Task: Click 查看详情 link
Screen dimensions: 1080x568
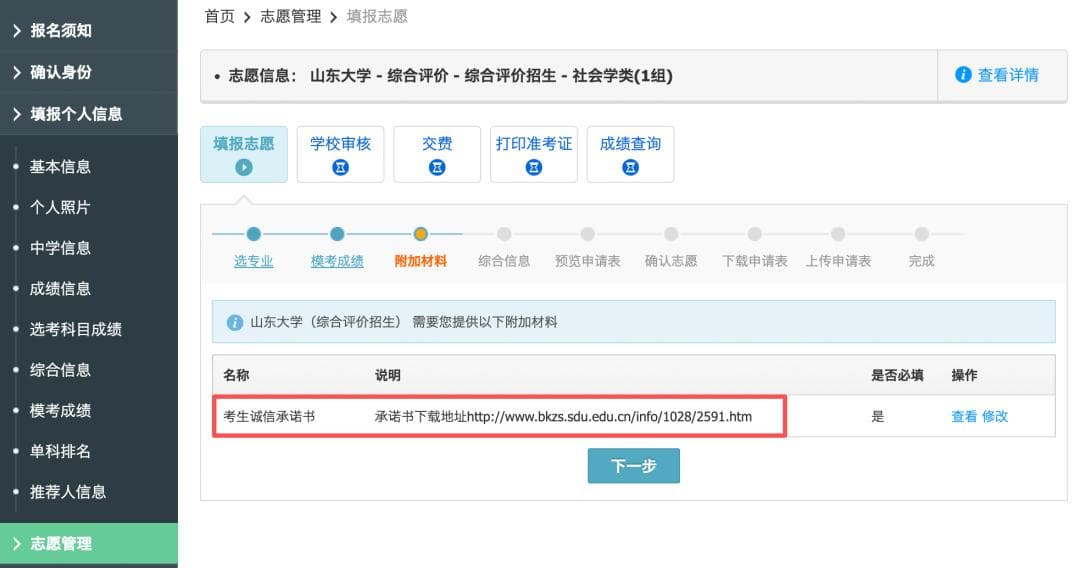Action: [x=1008, y=75]
